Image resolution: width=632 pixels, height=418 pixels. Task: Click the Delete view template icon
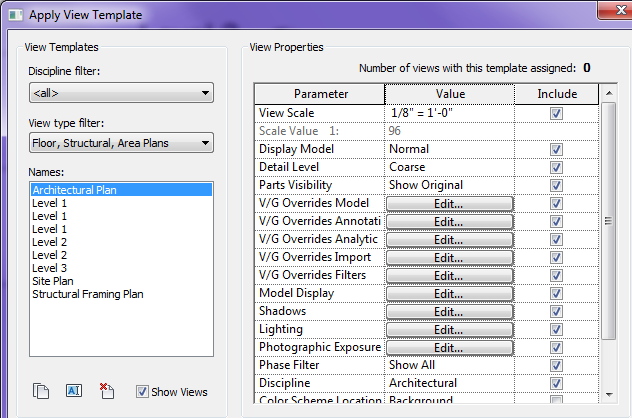[107, 391]
